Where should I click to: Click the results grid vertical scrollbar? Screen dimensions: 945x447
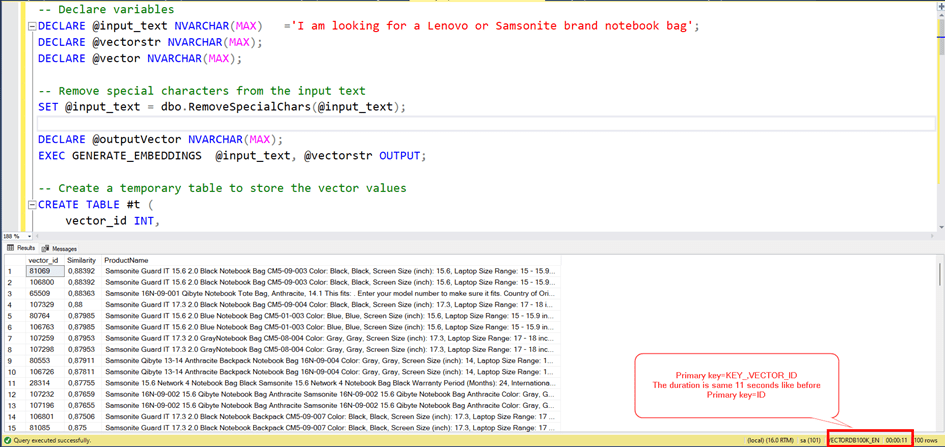pos(939,340)
